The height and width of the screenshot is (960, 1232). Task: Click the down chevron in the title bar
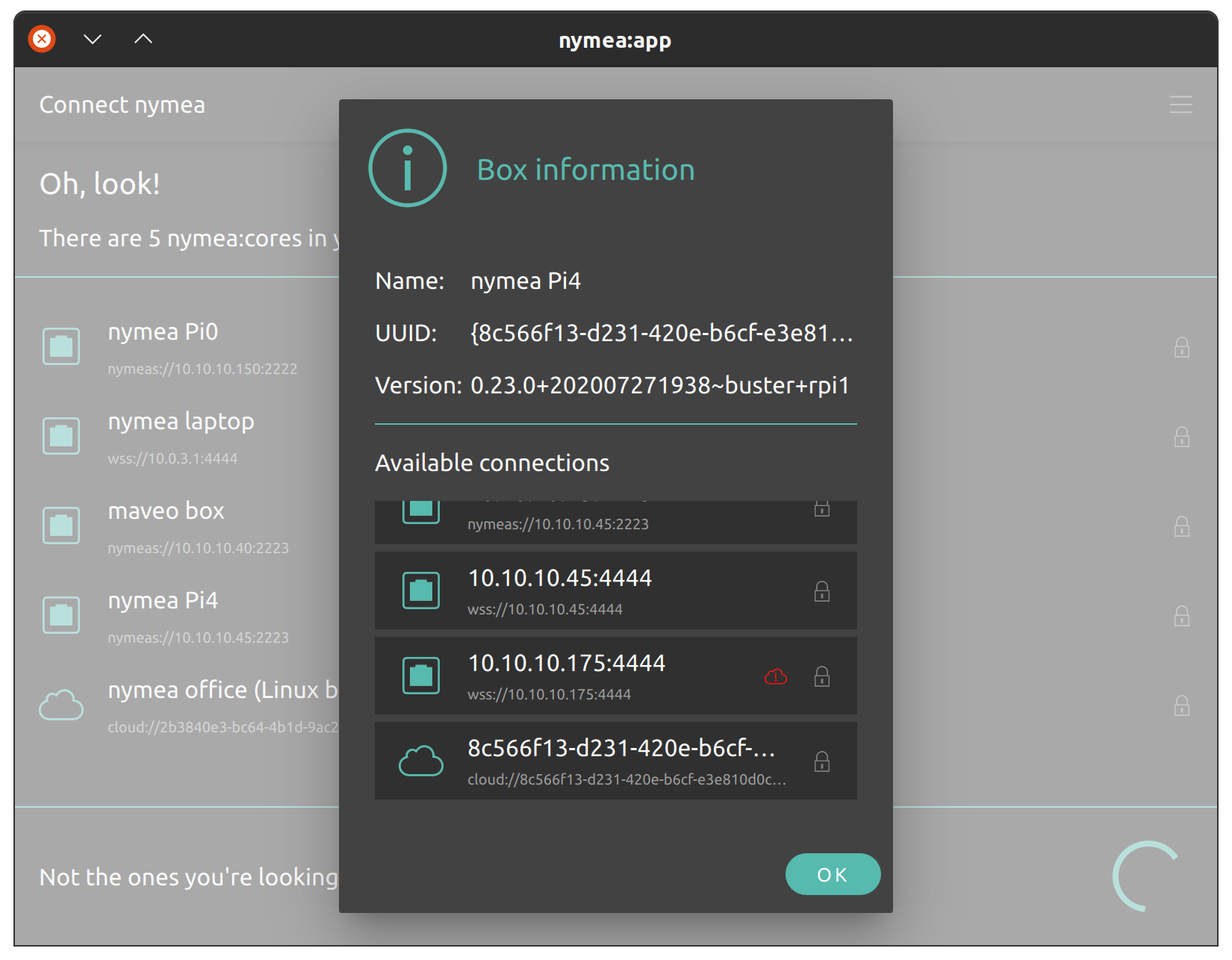tap(93, 39)
